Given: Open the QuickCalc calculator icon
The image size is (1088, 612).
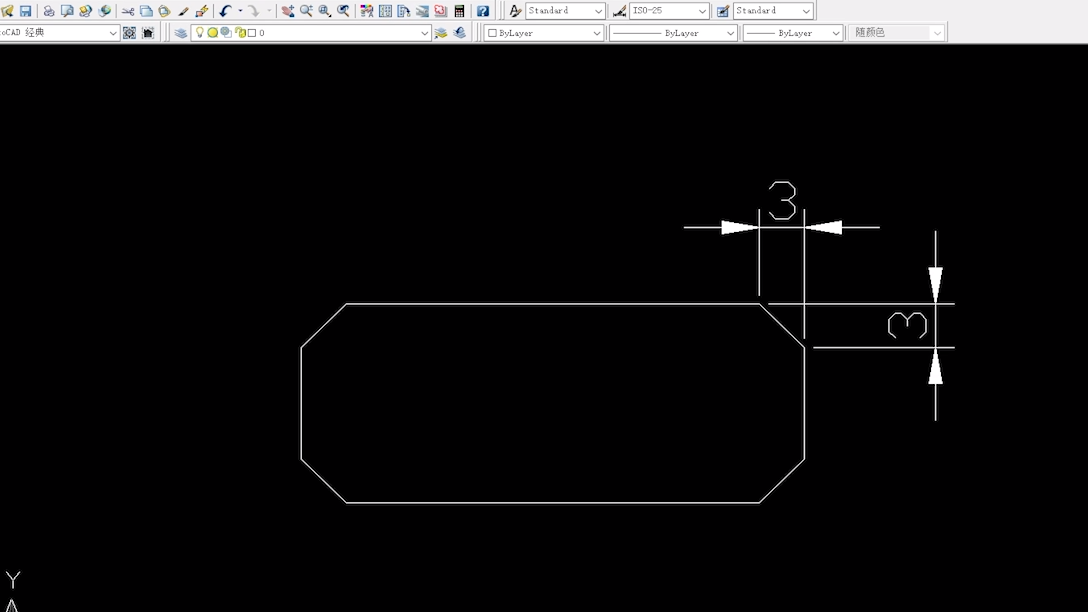Looking at the screenshot, I should [x=459, y=11].
